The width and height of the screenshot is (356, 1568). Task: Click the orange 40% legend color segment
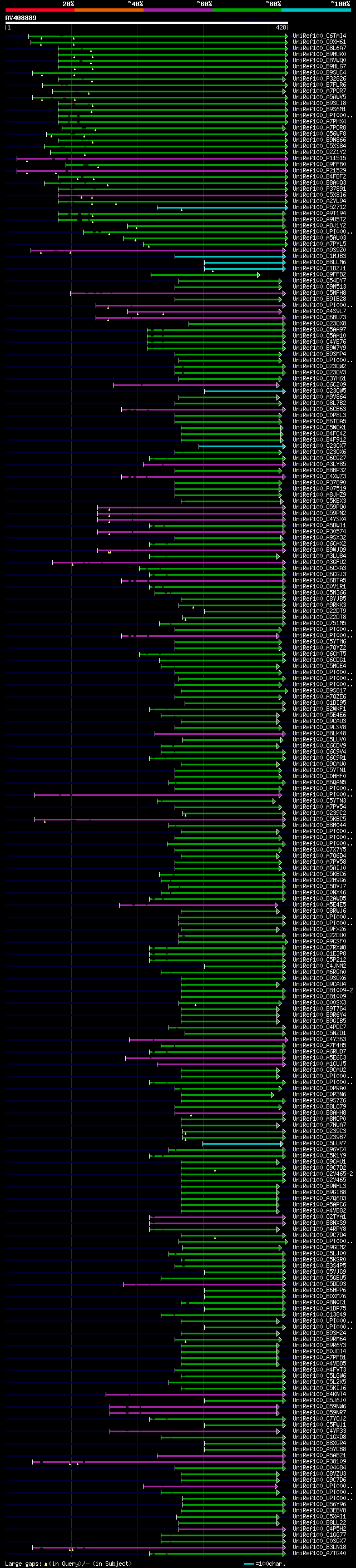tap(109, 10)
